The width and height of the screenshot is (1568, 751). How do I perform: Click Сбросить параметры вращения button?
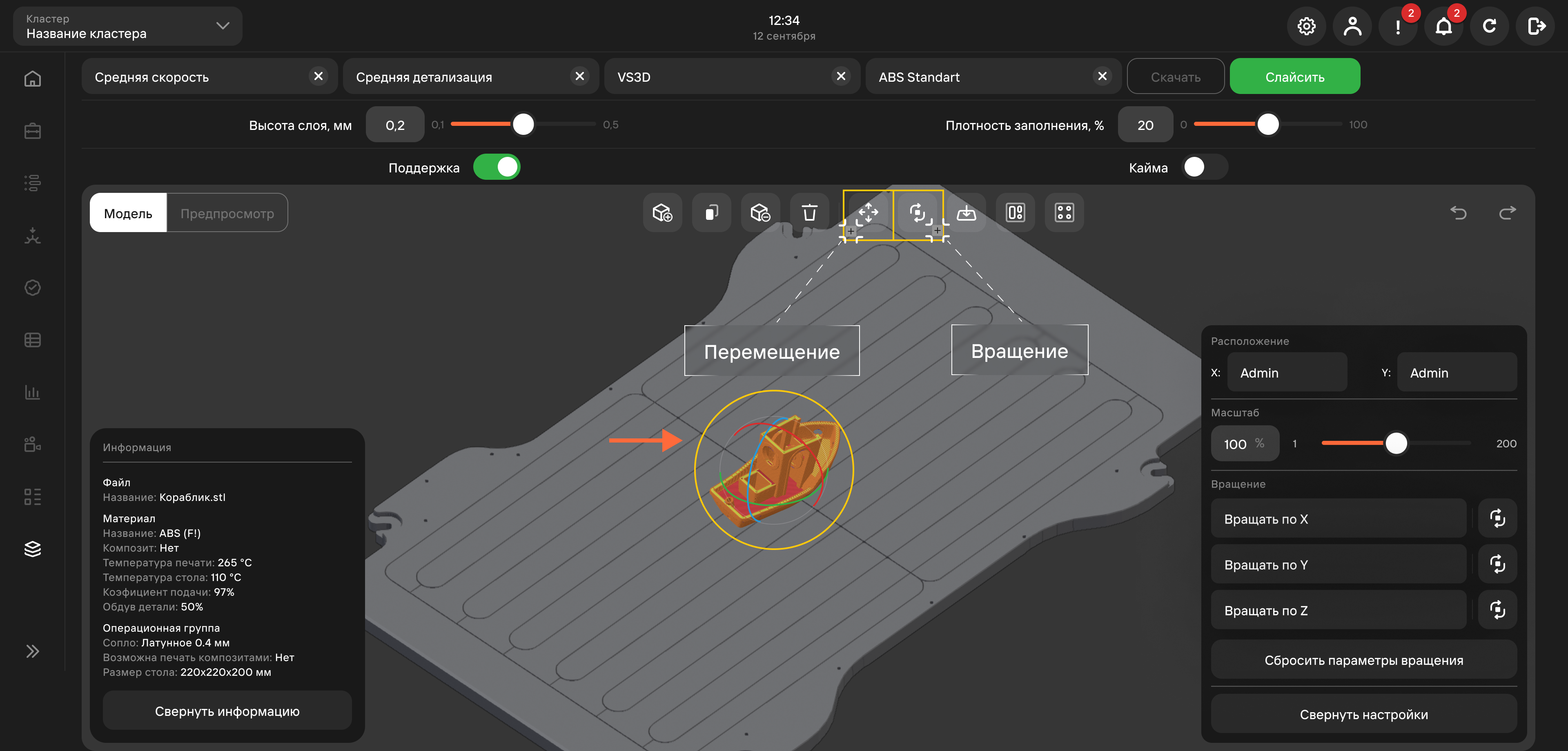[x=1363, y=659]
